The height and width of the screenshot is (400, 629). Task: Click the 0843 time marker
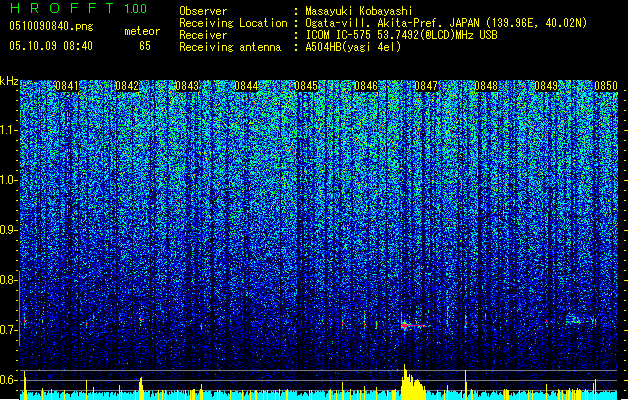pos(187,86)
